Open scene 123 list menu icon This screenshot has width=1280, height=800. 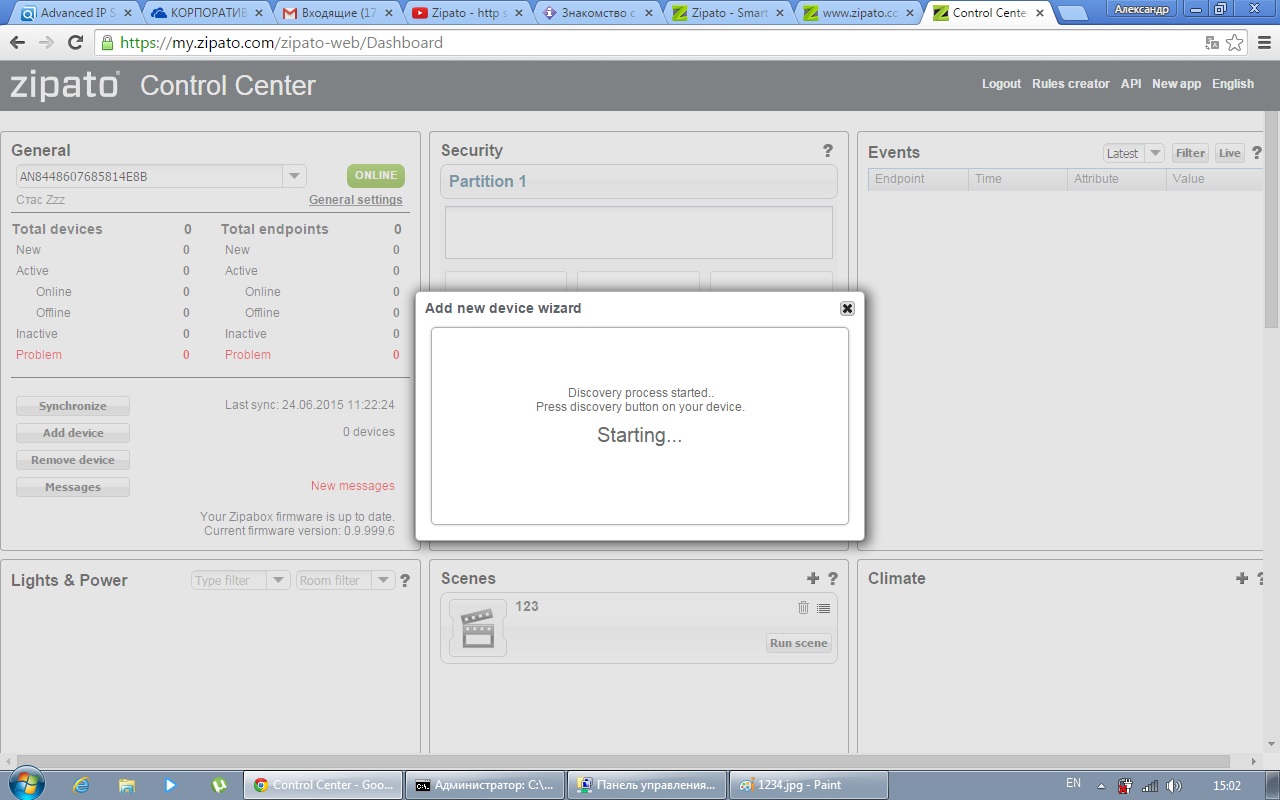coord(823,608)
